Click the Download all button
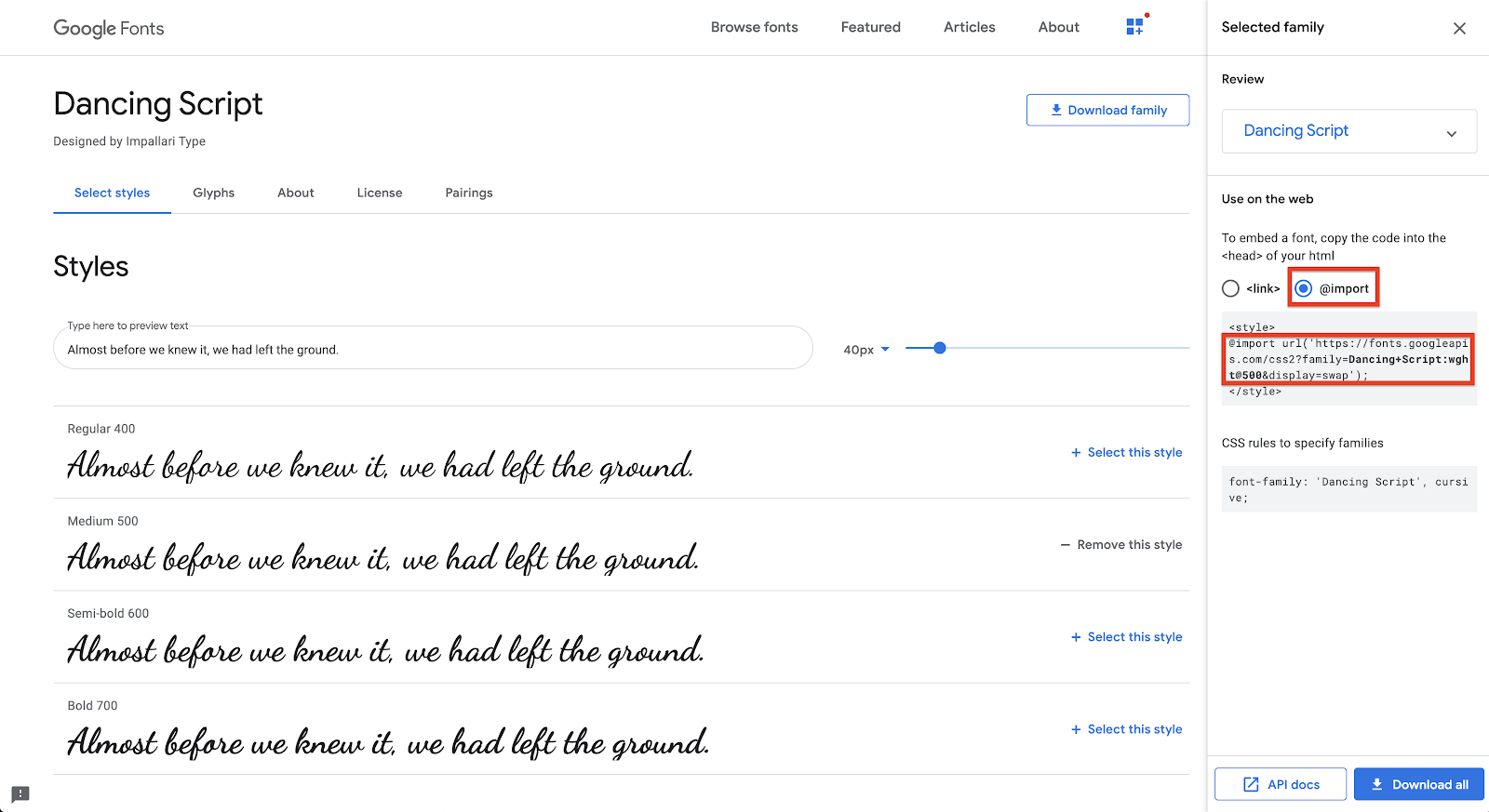Viewport: 1489px width, 812px height. click(1418, 784)
